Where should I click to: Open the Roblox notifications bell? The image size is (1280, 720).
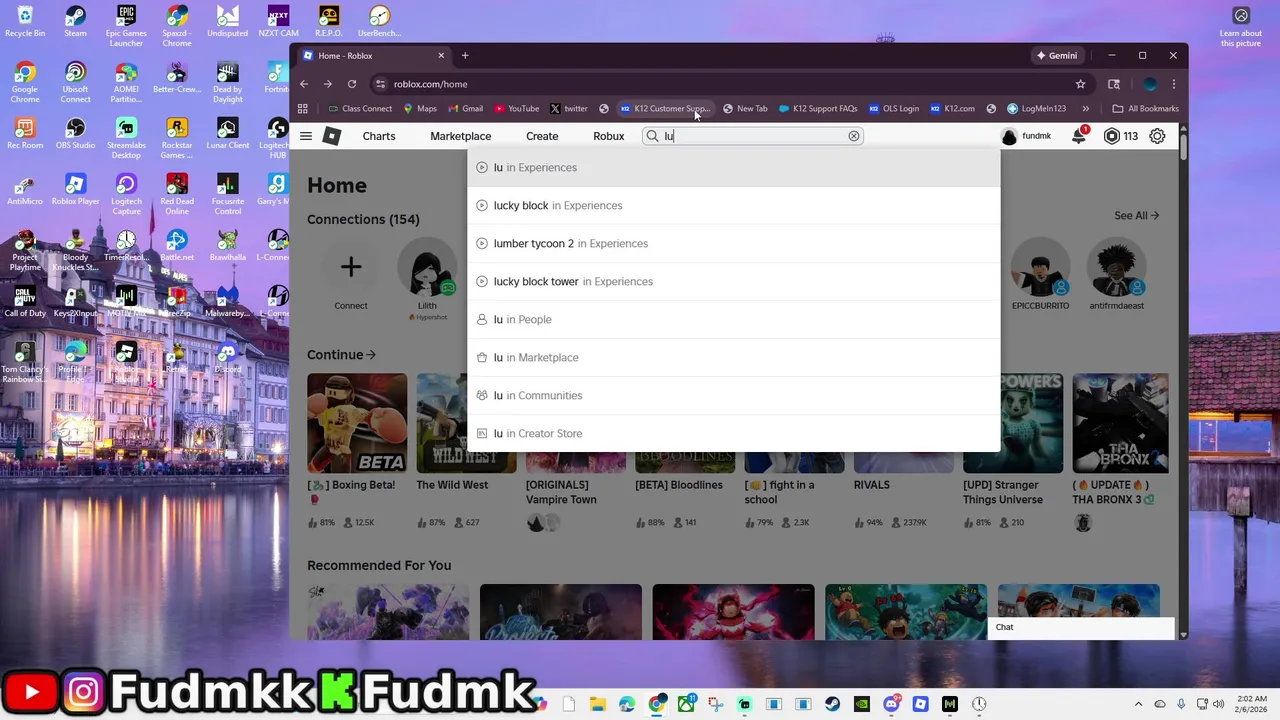[x=1079, y=136]
